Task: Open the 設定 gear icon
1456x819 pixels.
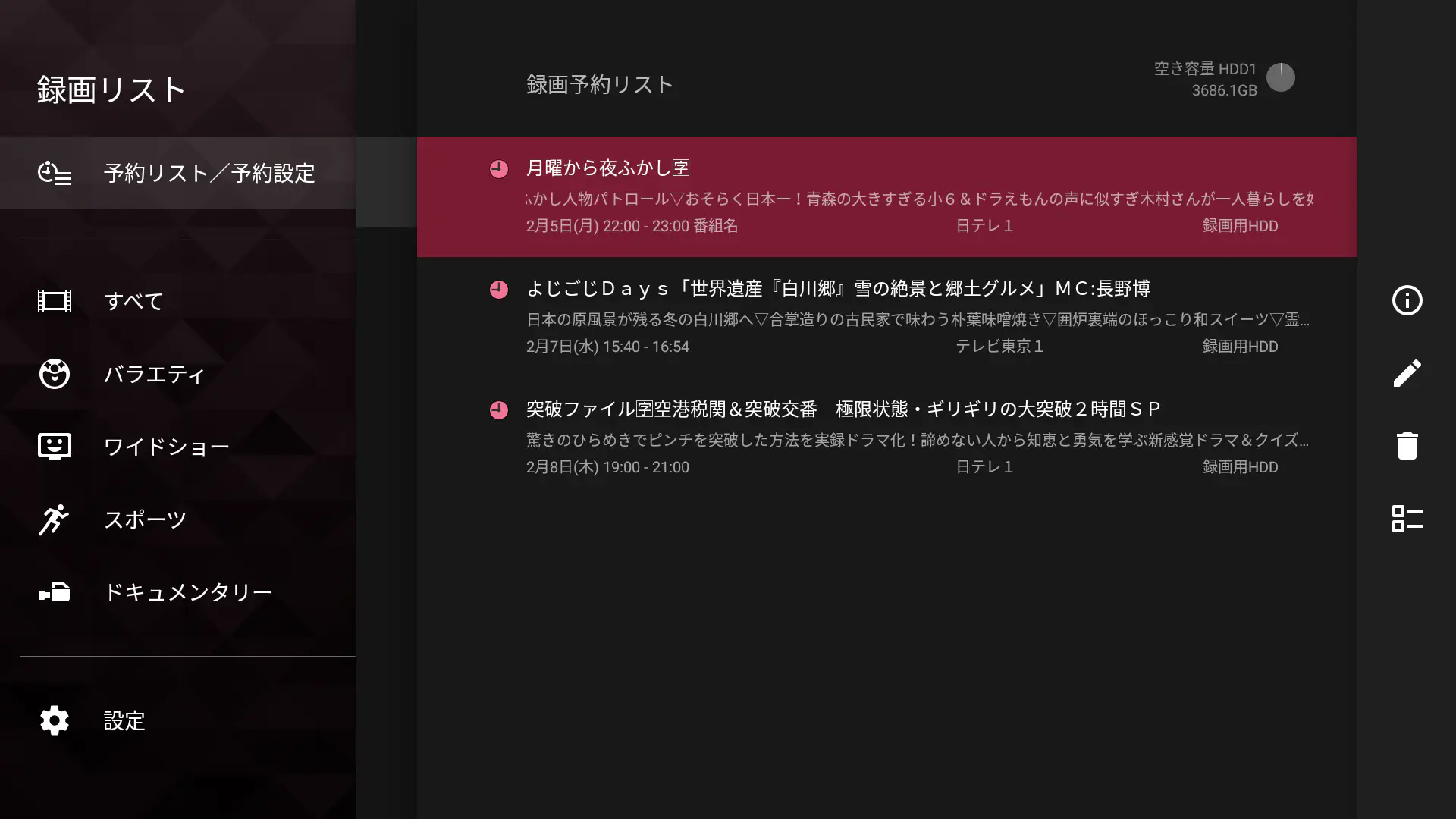Action: (x=53, y=720)
